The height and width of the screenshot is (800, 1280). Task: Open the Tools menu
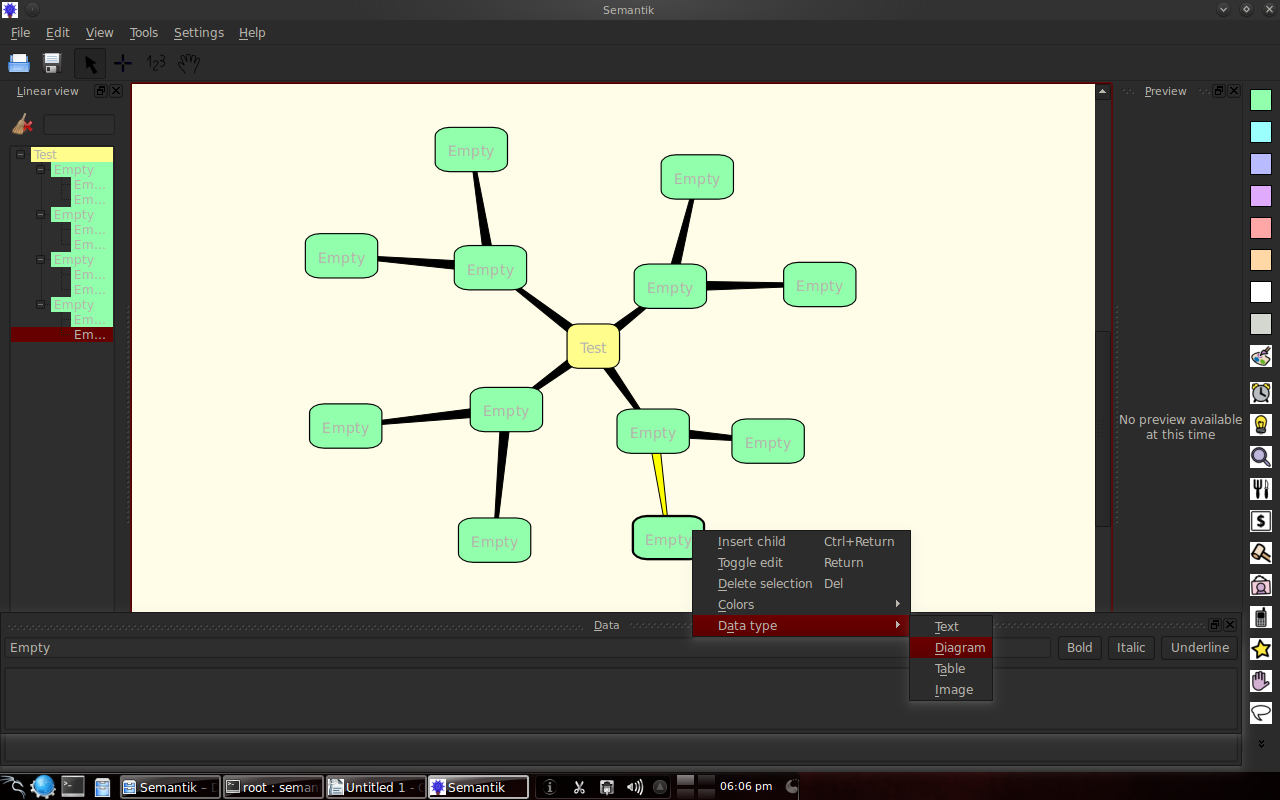(144, 32)
